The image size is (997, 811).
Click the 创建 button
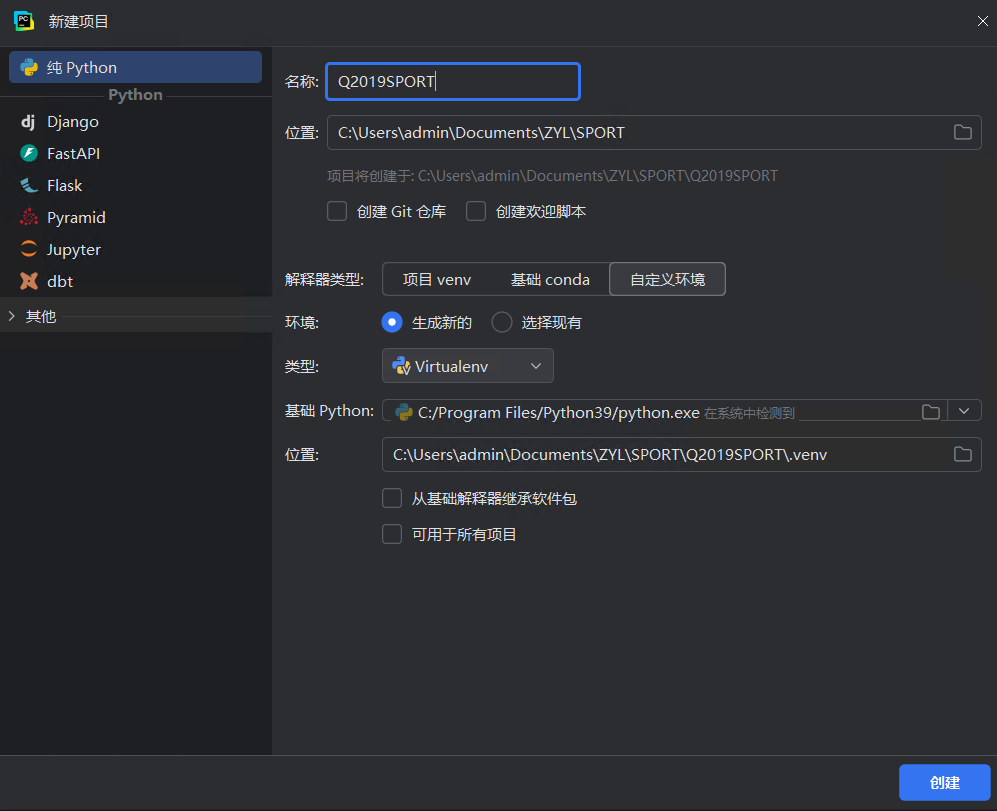944,783
